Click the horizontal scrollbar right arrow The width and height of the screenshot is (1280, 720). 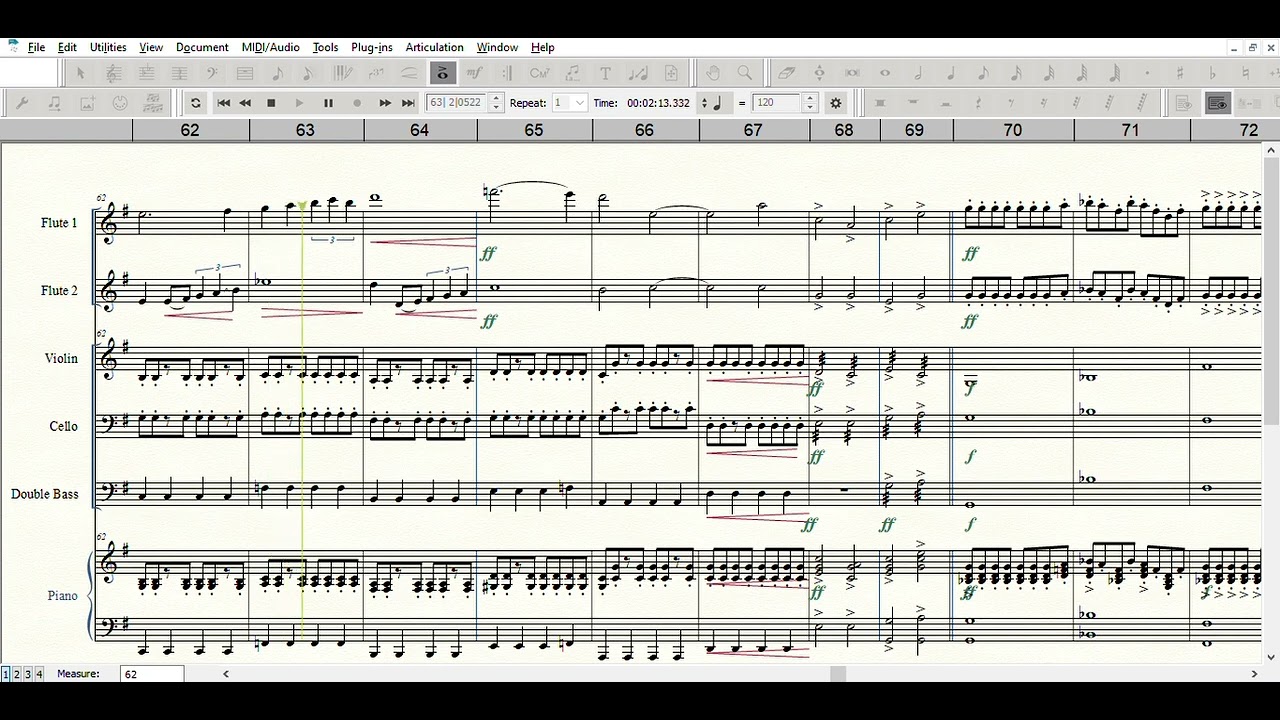1254,675
